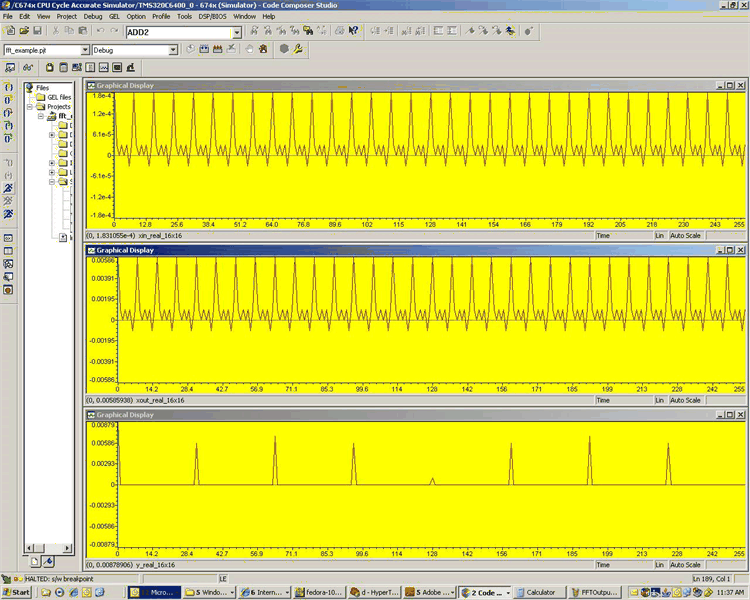
Task: Click the build options wrench icon
Action: coord(298,49)
